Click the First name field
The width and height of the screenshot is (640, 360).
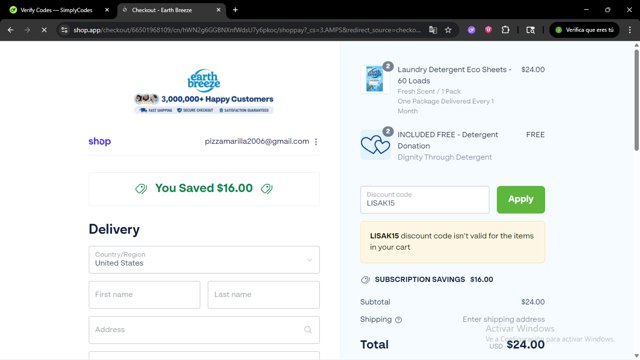point(144,295)
